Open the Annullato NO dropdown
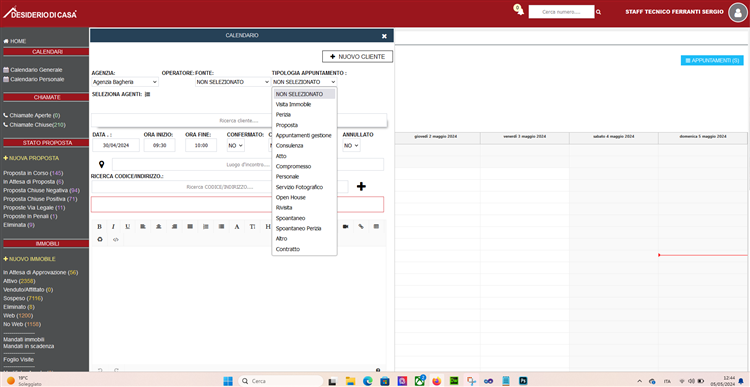 click(351, 145)
